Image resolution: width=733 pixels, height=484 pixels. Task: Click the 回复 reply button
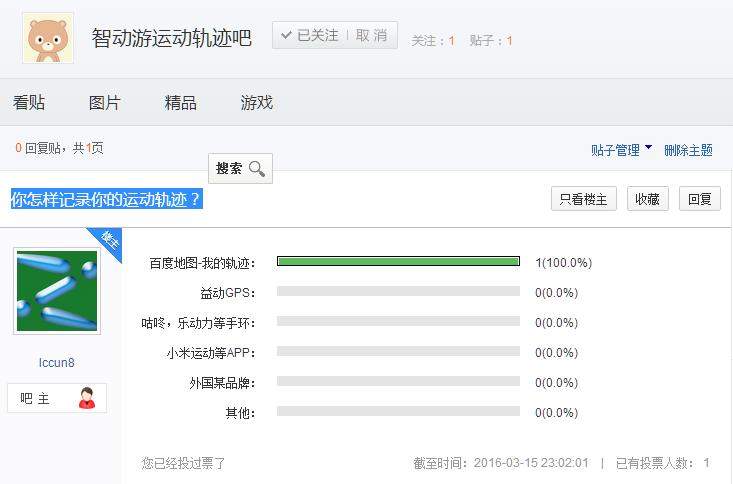(x=700, y=199)
